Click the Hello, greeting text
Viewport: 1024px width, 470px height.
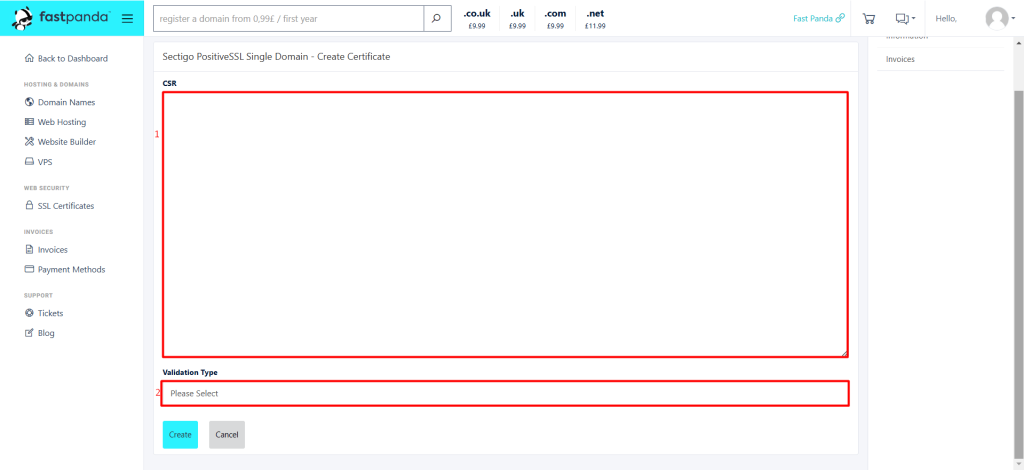click(x=946, y=19)
